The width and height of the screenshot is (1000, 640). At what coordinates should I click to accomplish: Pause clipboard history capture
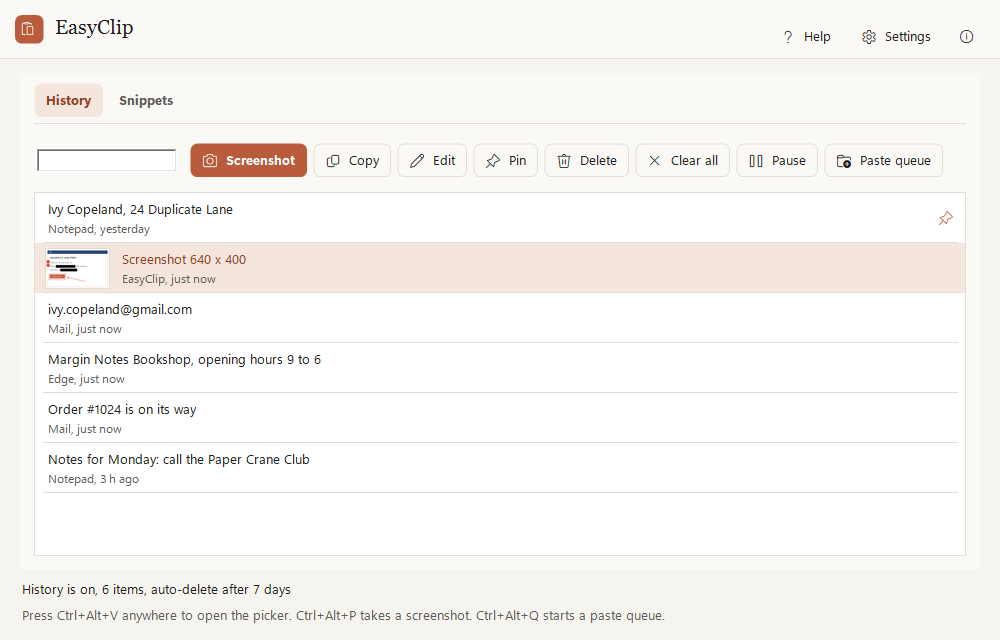(x=777, y=160)
